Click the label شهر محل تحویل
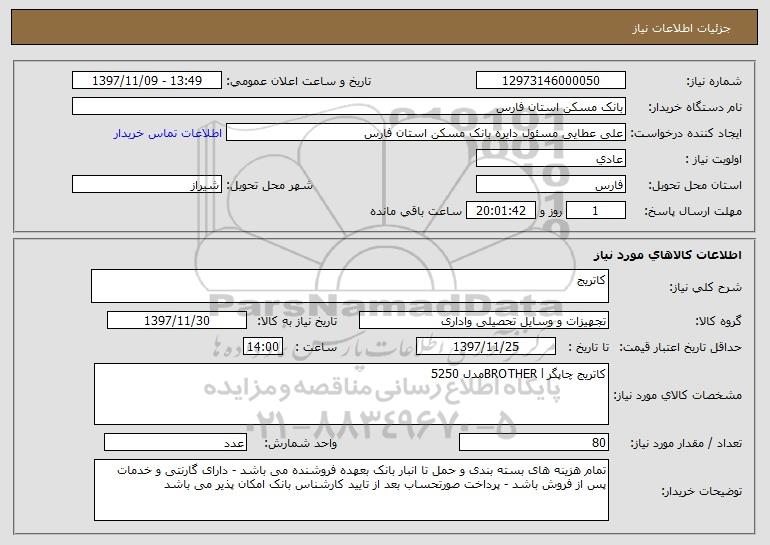770x545 pixels. (x=269, y=186)
